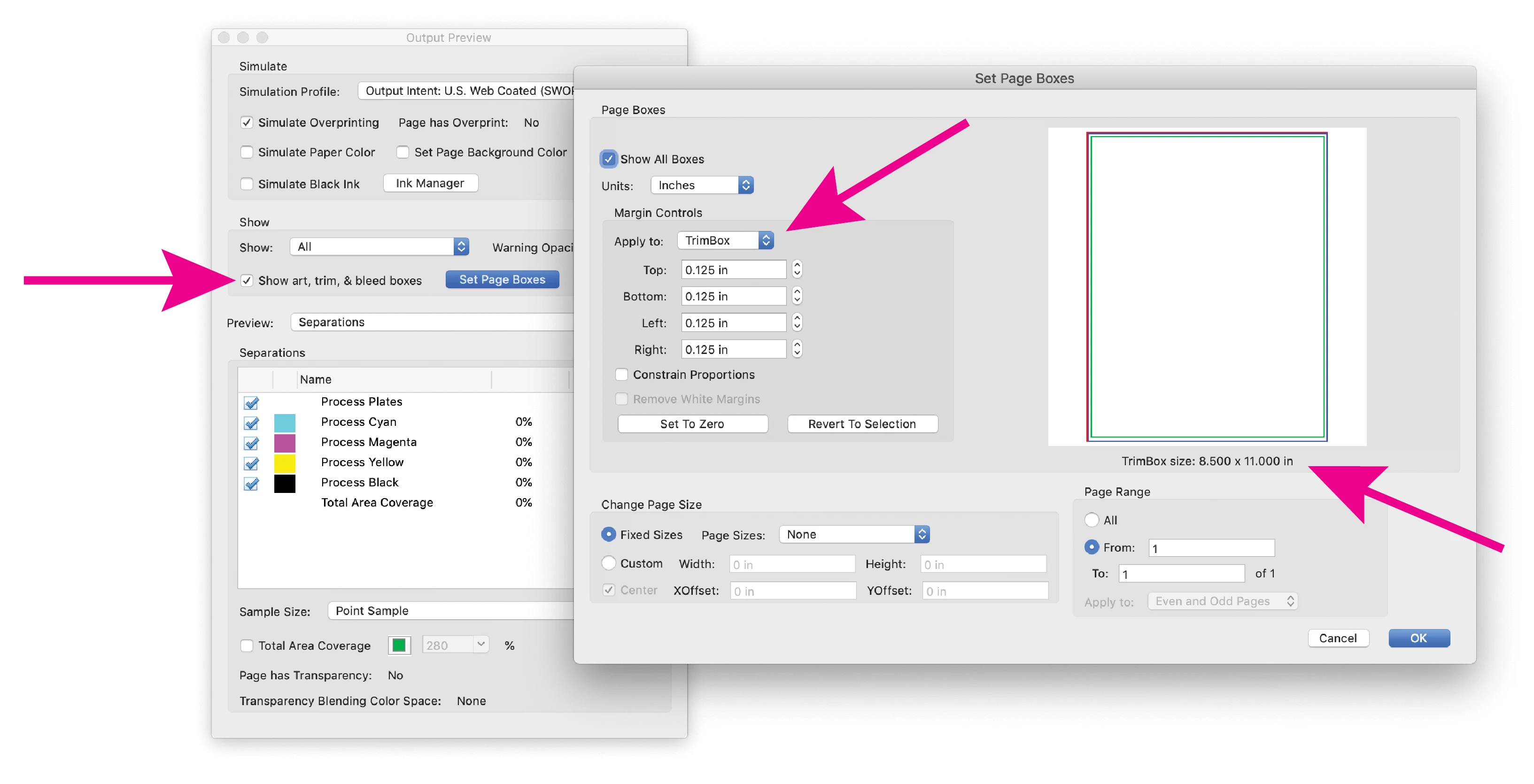Enable Constrain Proportions checkbox
The image size is (1534, 784).
(x=621, y=375)
